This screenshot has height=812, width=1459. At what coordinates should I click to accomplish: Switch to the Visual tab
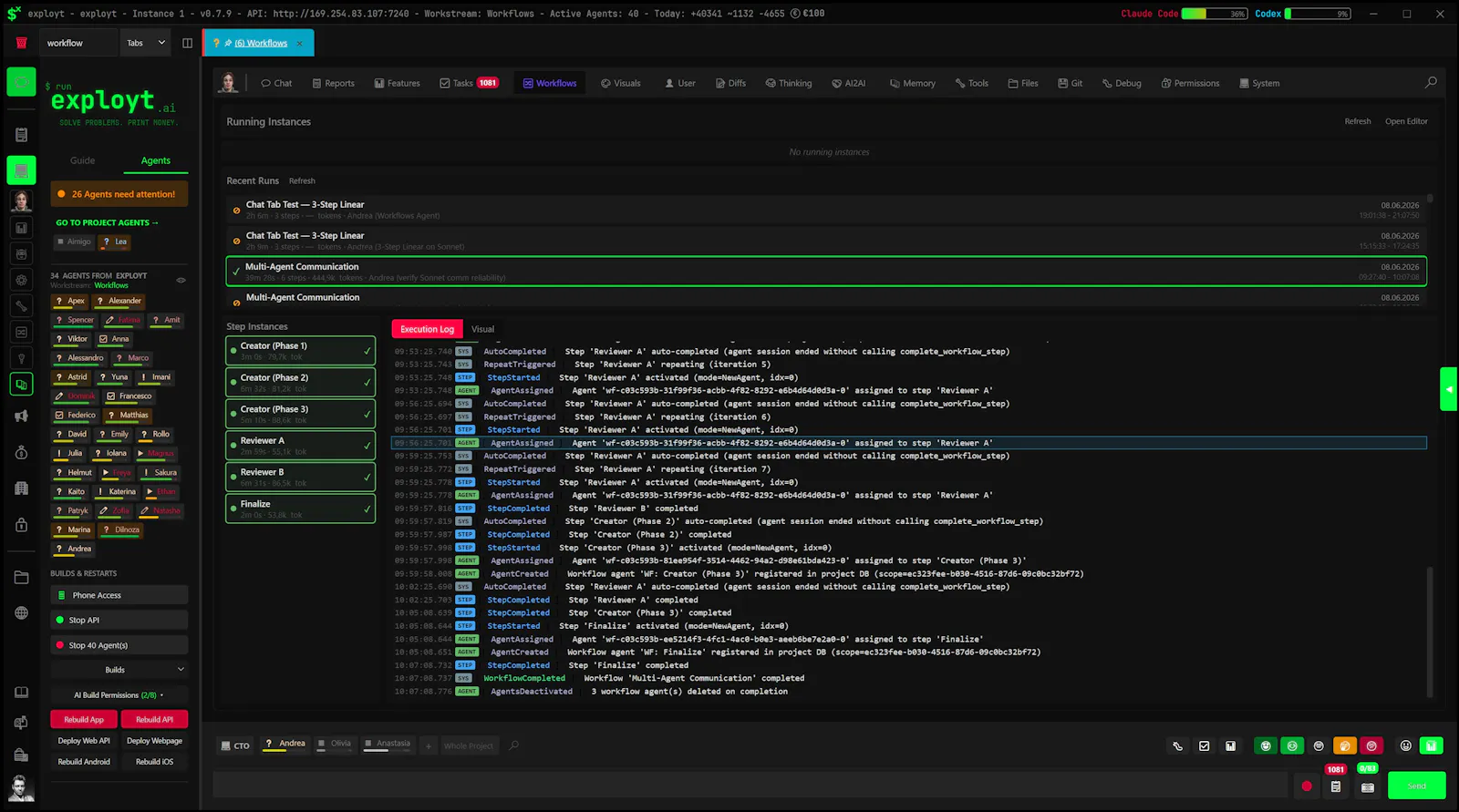click(x=483, y=329)
